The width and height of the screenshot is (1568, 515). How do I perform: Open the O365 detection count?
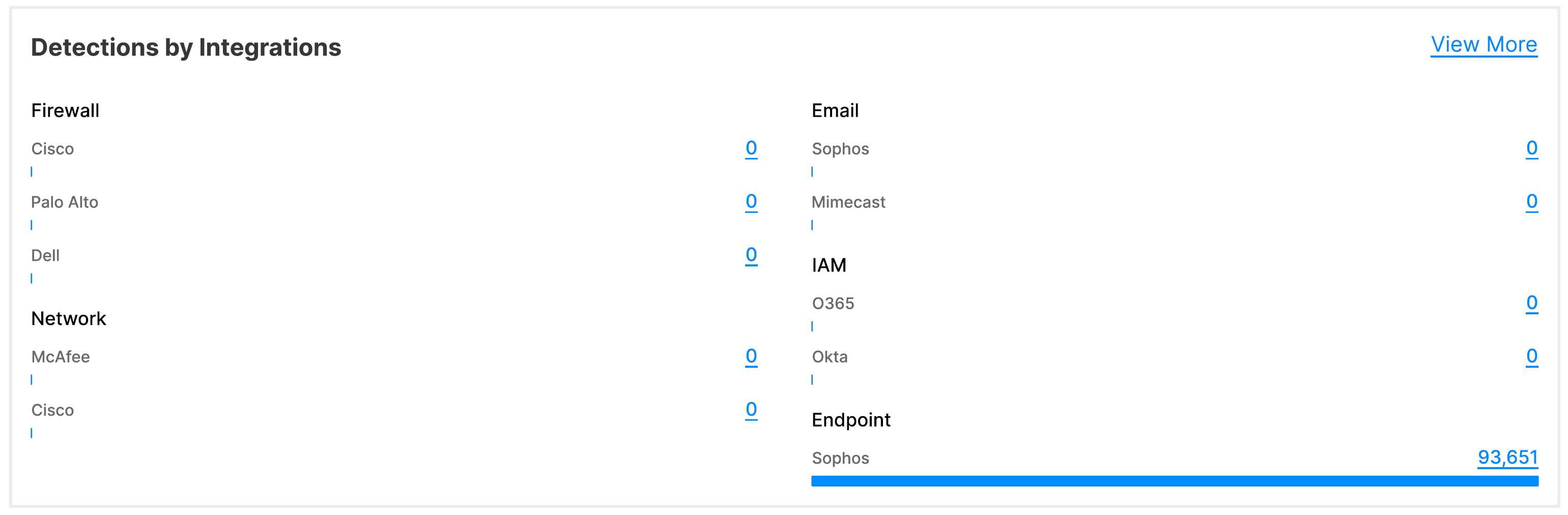[1531, 303]
